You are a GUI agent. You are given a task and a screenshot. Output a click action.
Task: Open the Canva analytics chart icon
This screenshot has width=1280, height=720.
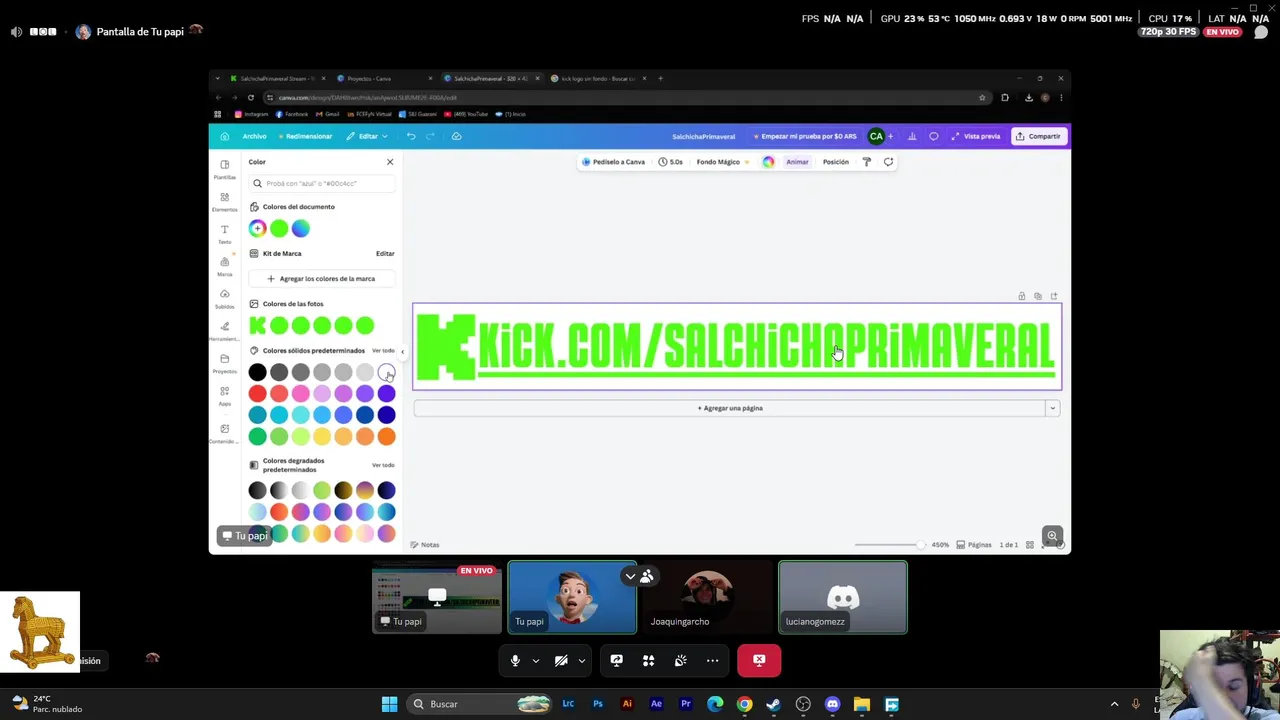click(912, 136)
